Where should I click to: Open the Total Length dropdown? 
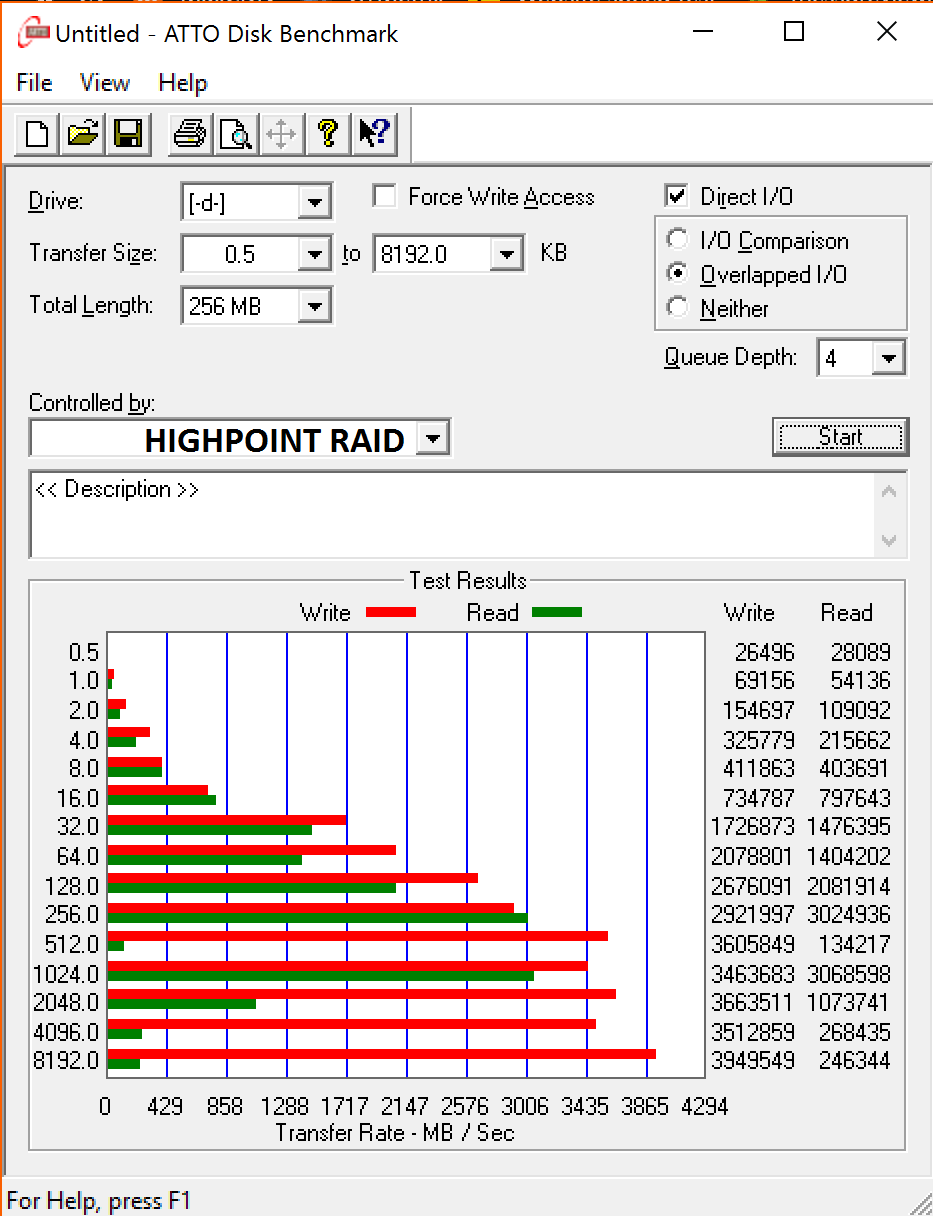(314, 307)
